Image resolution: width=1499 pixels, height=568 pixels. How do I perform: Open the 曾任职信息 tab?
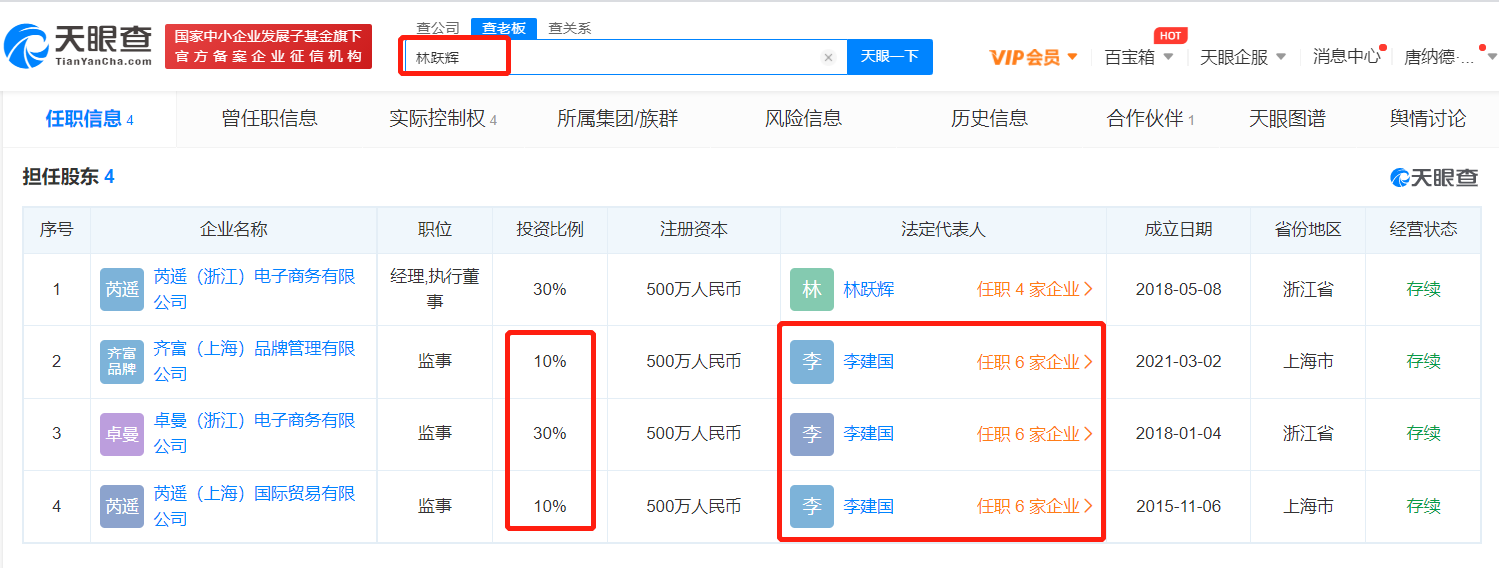[x=269, y=119]
